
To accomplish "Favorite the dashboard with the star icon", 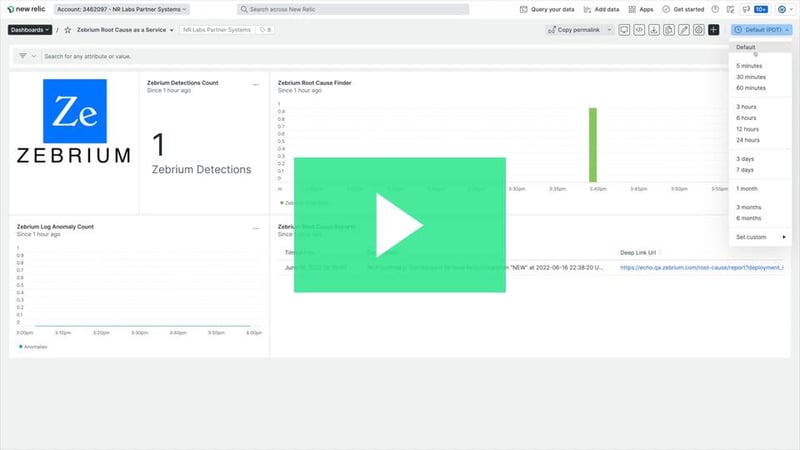I will click(67, 30).
